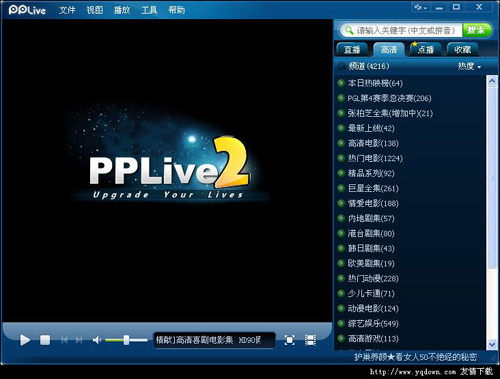Viewport: 500px width, 379px height.
Task: Switch to the 直播 tab
Action: tap(352, 50)
